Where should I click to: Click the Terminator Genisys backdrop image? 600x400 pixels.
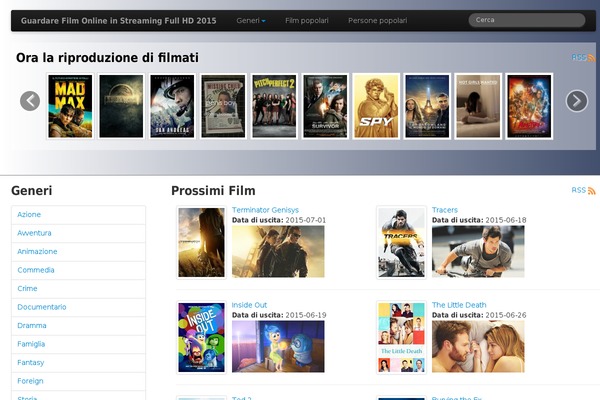[278, 251]
